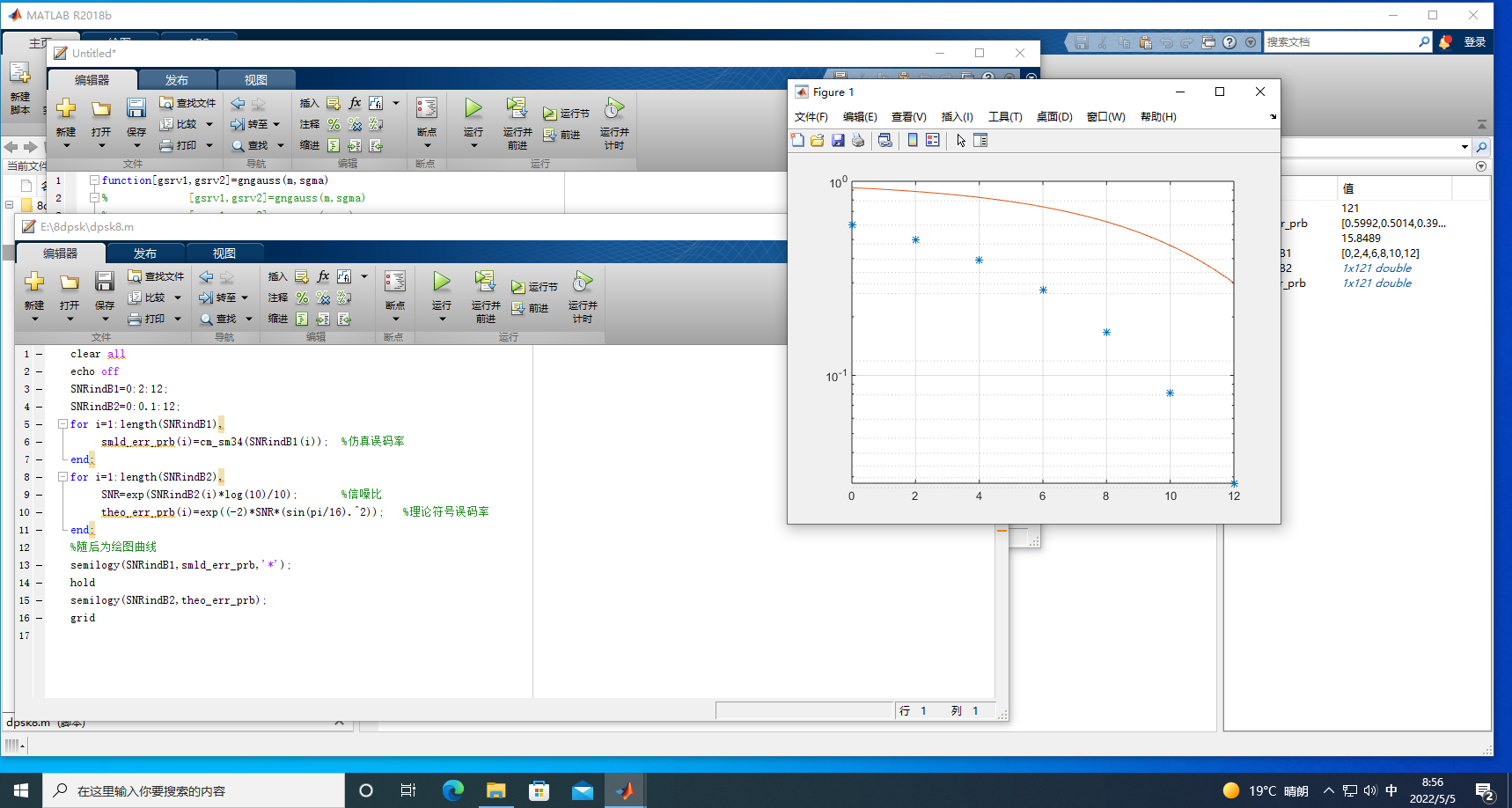Toggle breakpoint on line 13 of dpsk8.m

click(39, 565)
